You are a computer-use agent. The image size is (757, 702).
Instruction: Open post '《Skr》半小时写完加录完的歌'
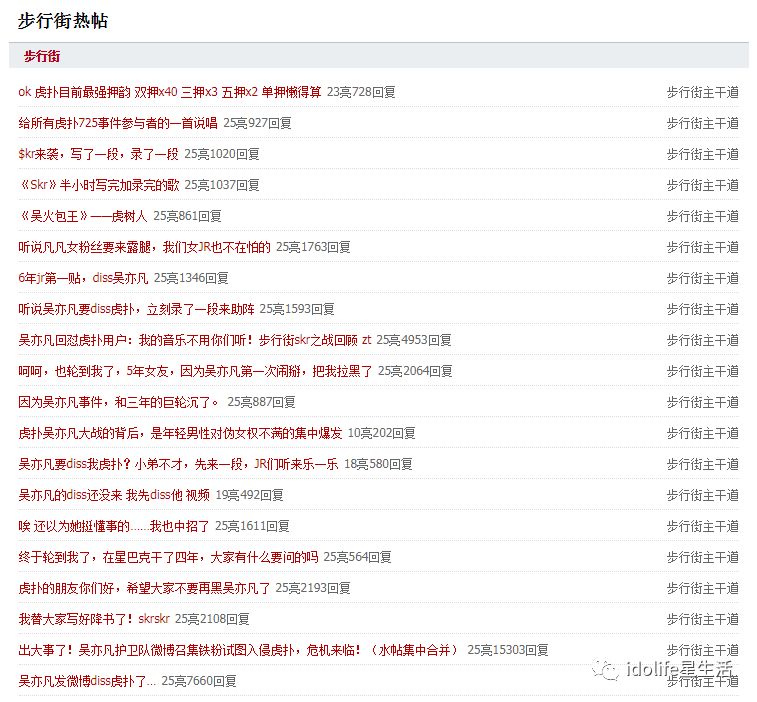98,185
